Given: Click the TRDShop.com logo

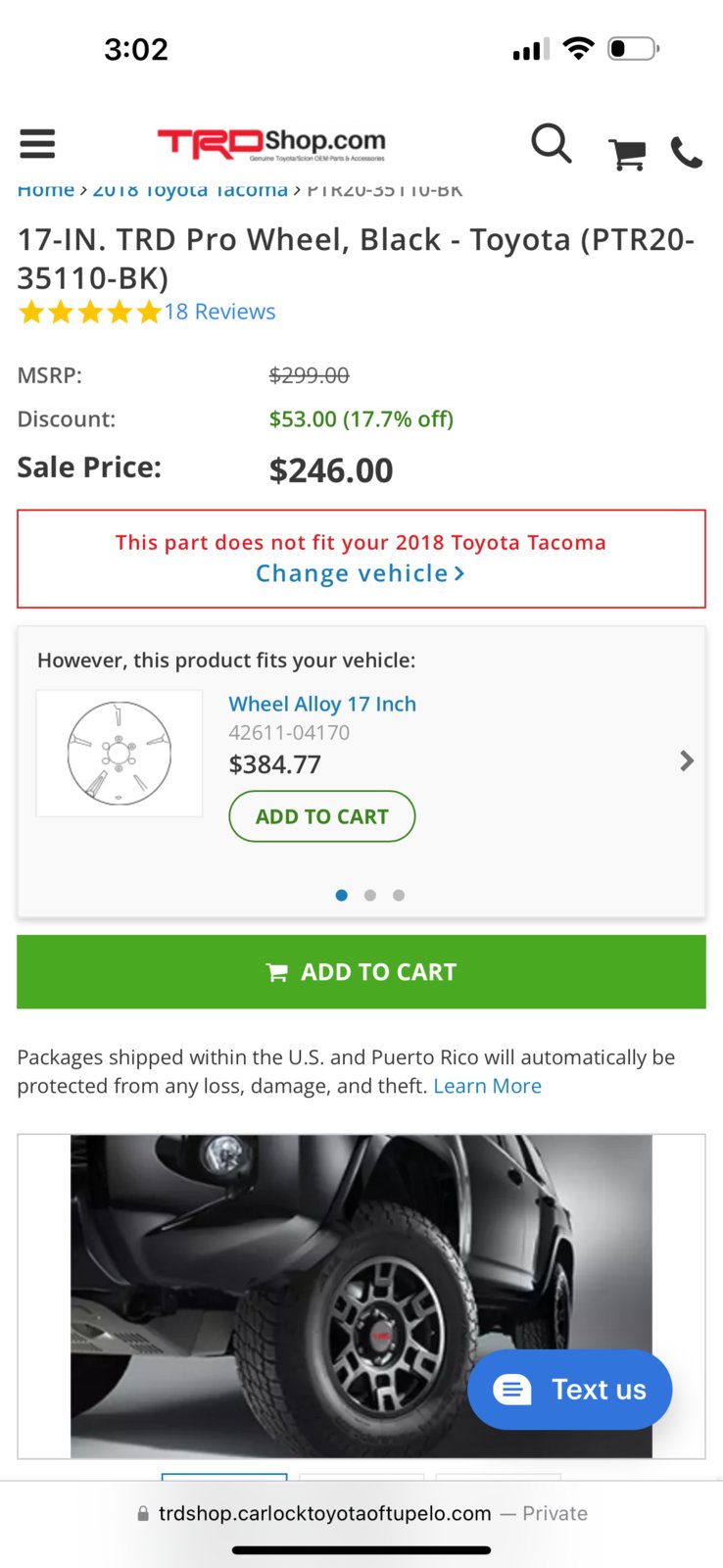Looking at the screenshot, I should pos(271,144).
